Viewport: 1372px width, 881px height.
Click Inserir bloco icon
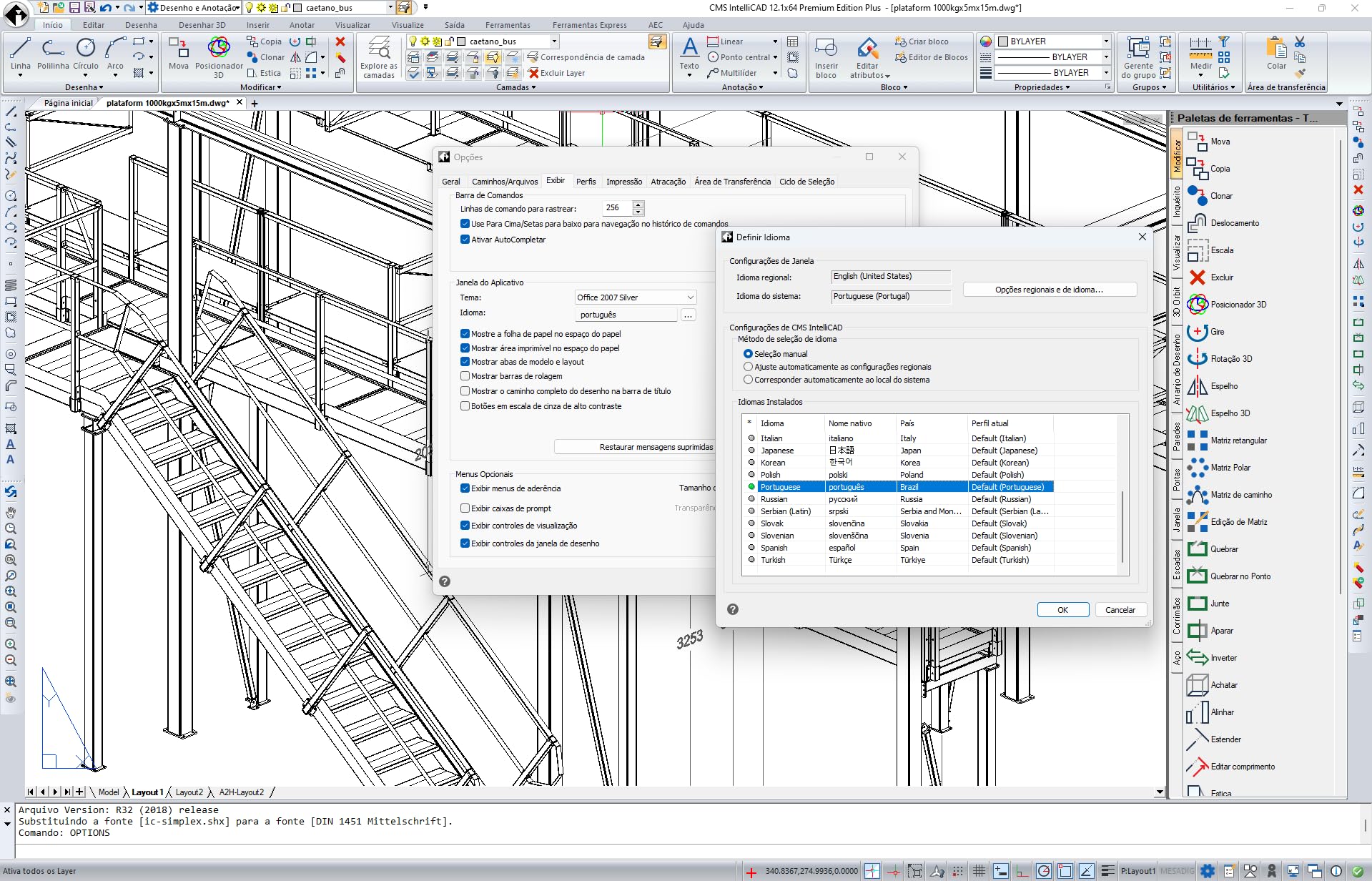coord(826,57)
